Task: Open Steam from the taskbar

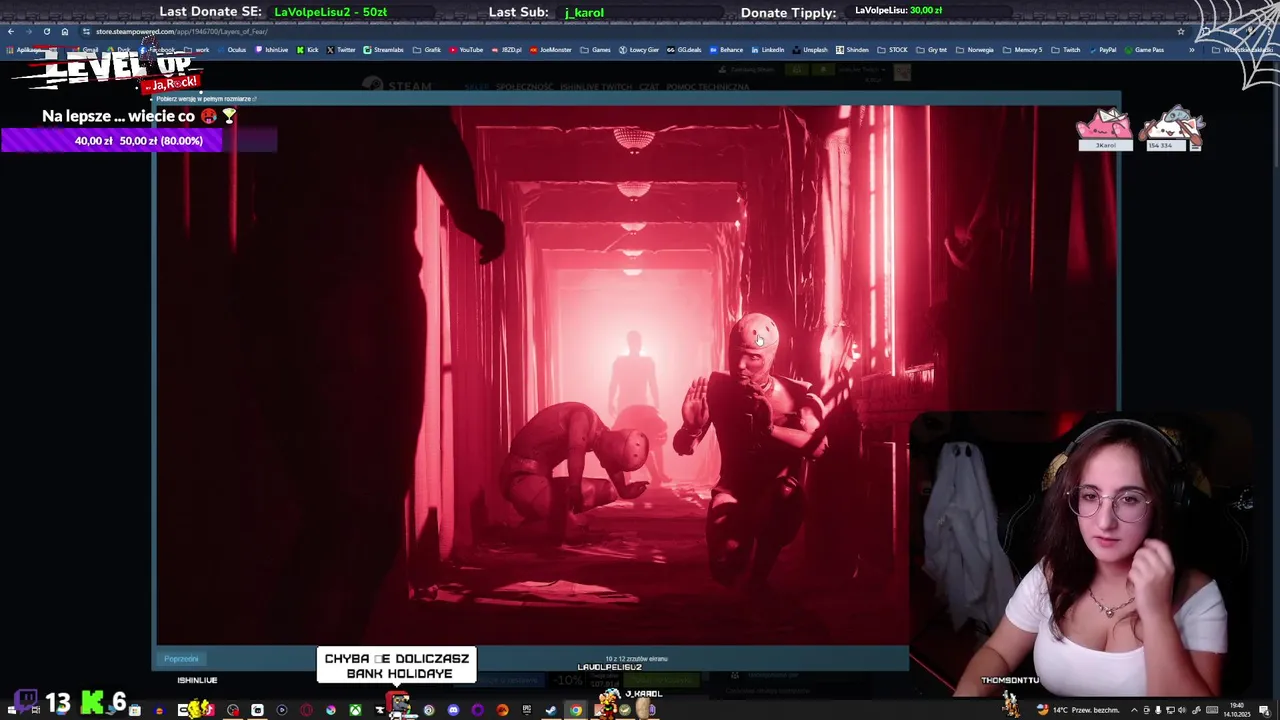Action: [551, 710]
